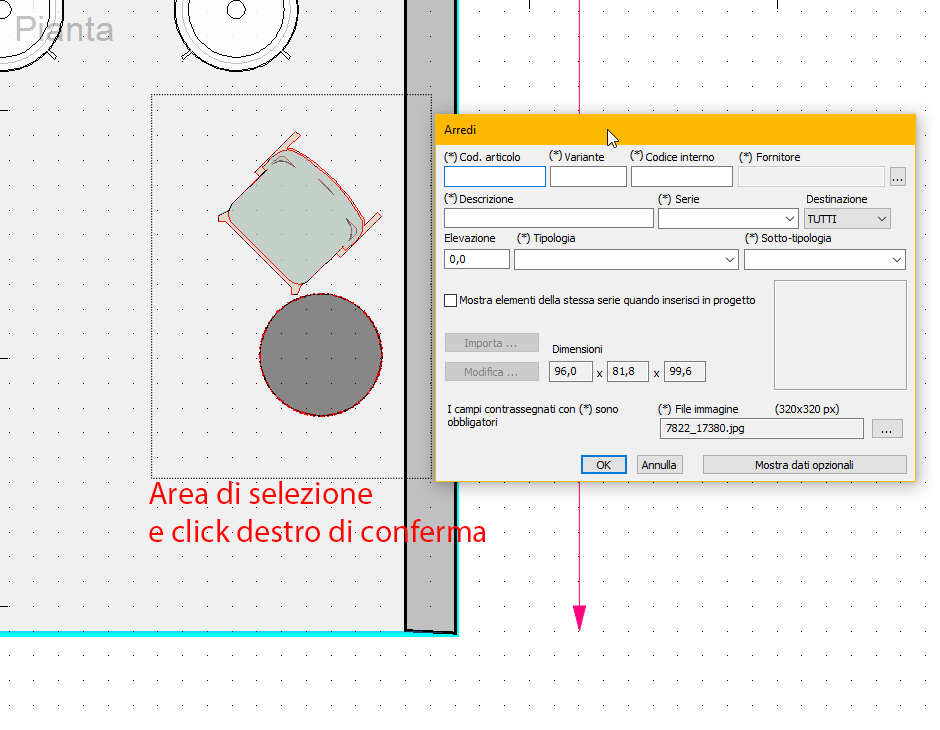The width and height of the screenshot is (940, 730).
Task: Click the Descrizione text field
Action: coord(549,218)
